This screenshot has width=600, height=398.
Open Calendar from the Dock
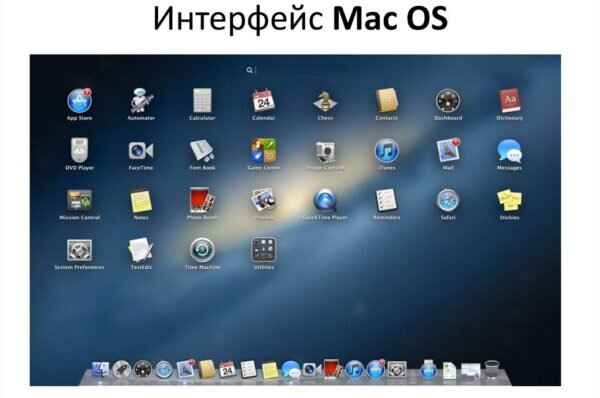227,370
